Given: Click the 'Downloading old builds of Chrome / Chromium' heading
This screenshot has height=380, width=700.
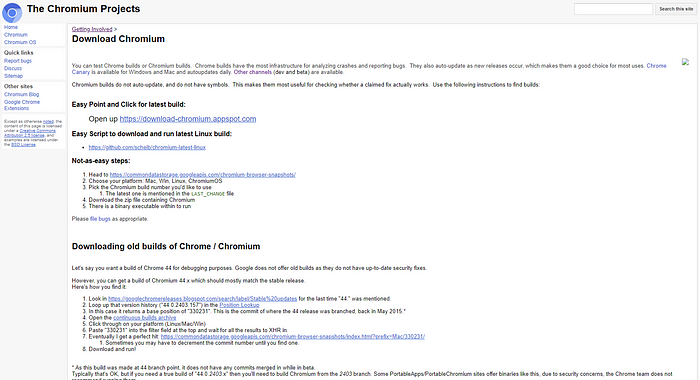Looking at the screenshot, I should (x=166, y=246).
